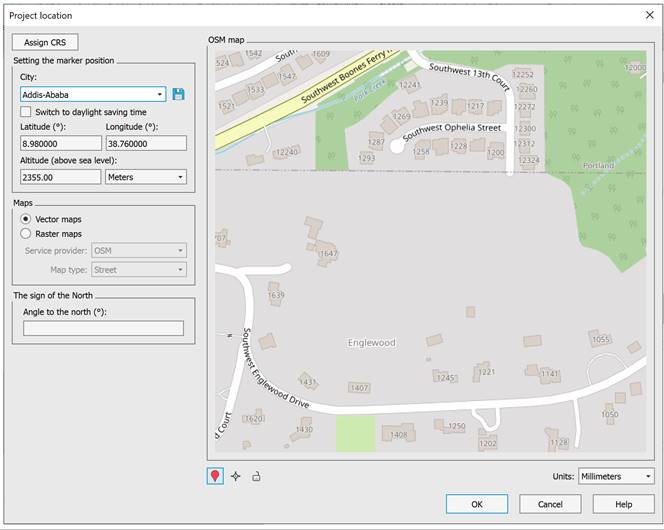Image resolution: width=664 pixels, height=530 pixels.
Task: Open Help for this dialog
Action: (x=623, y=504)
